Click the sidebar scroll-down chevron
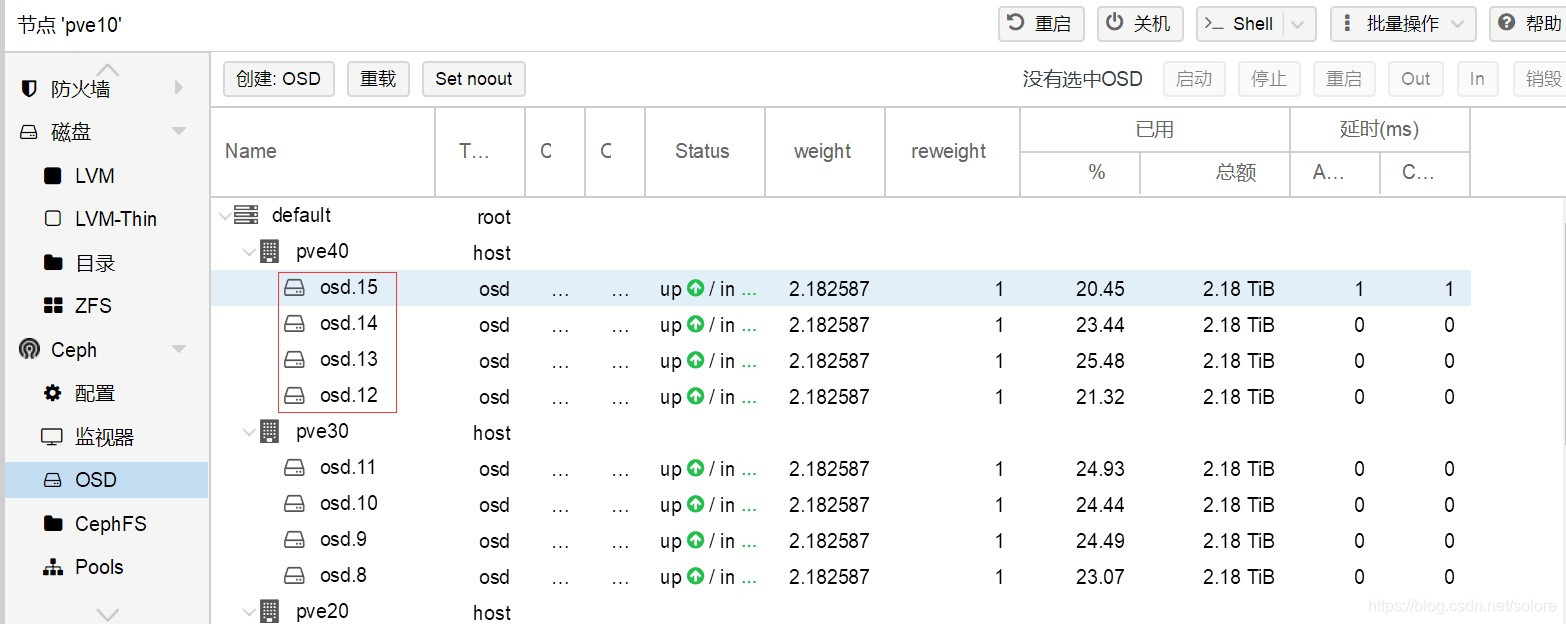The width and height of the screenshot is (1566, 624). coord(107,613)
